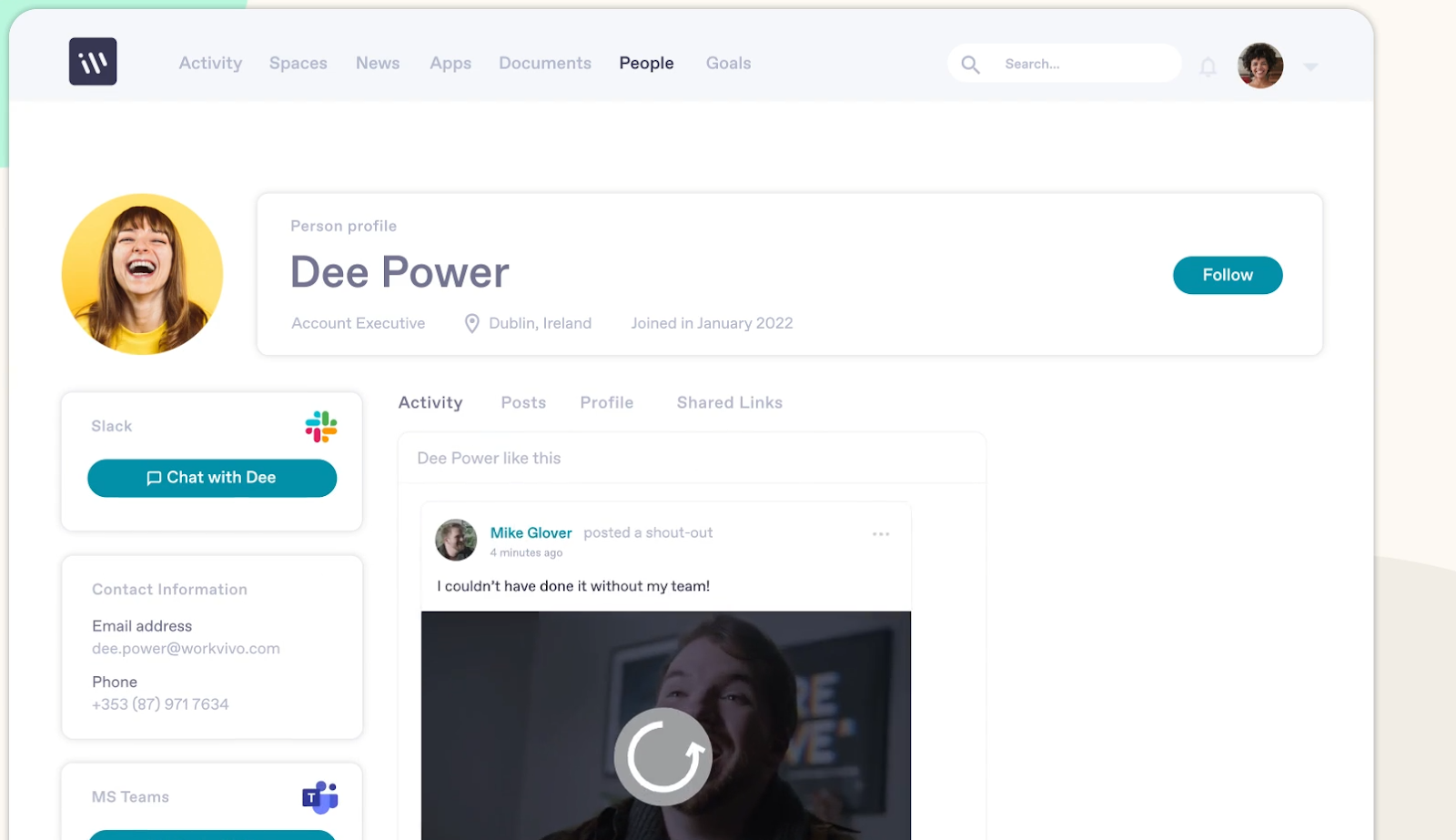Click Mike Glover's avatar on the post
The height and width of the screenshot is (840, 1456).
(x=456, y=541)
